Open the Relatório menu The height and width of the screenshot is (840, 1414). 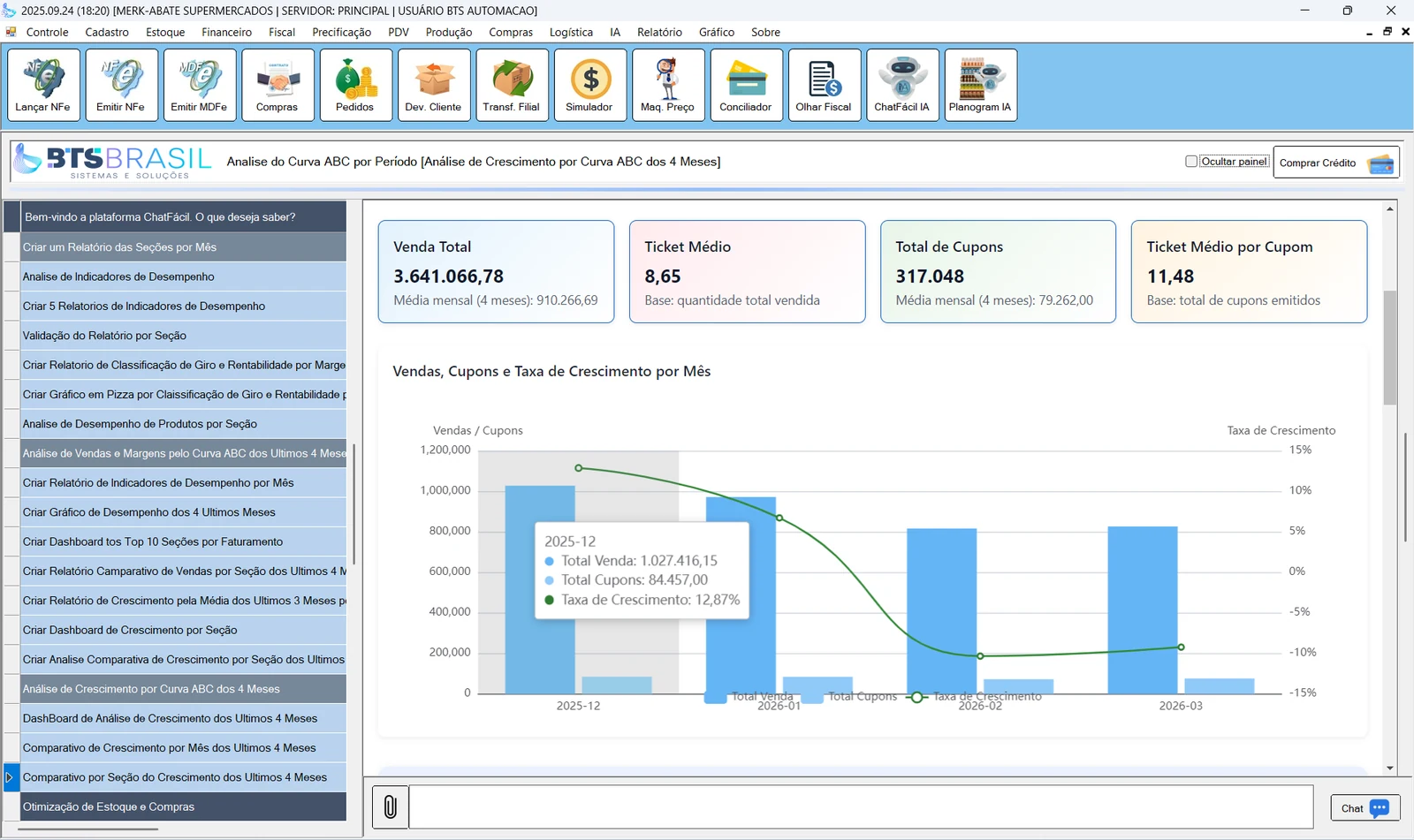(659, 32)
